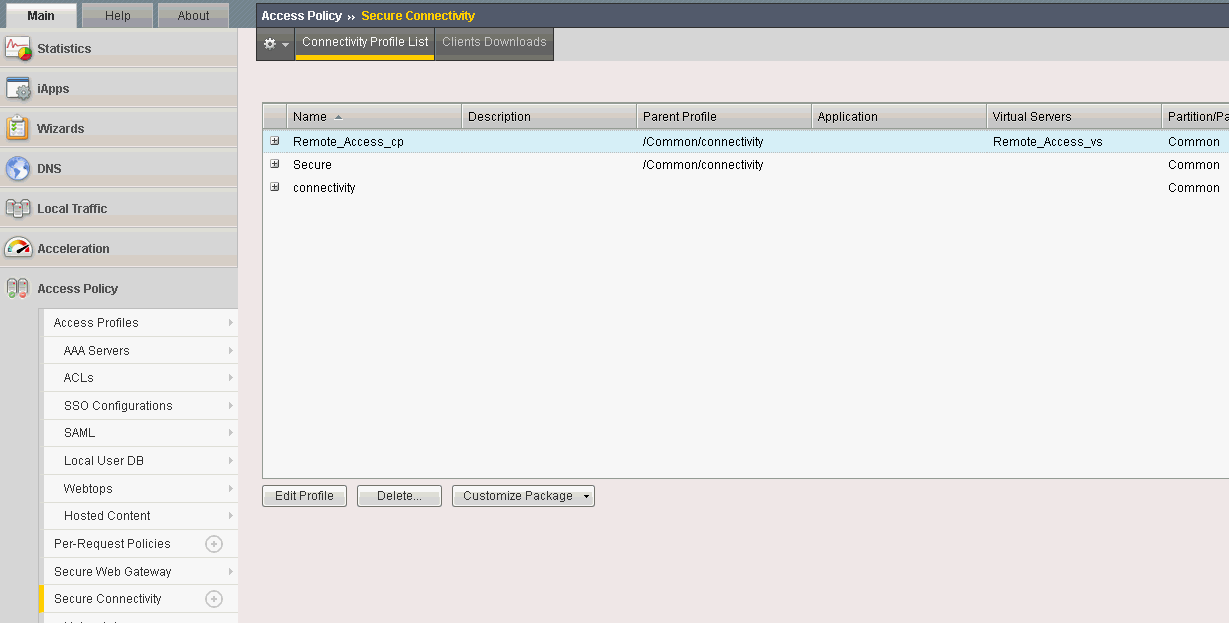Expand the connectivity profile row
Viewport: 1229px width, 623px height.
tap(275, 187)
